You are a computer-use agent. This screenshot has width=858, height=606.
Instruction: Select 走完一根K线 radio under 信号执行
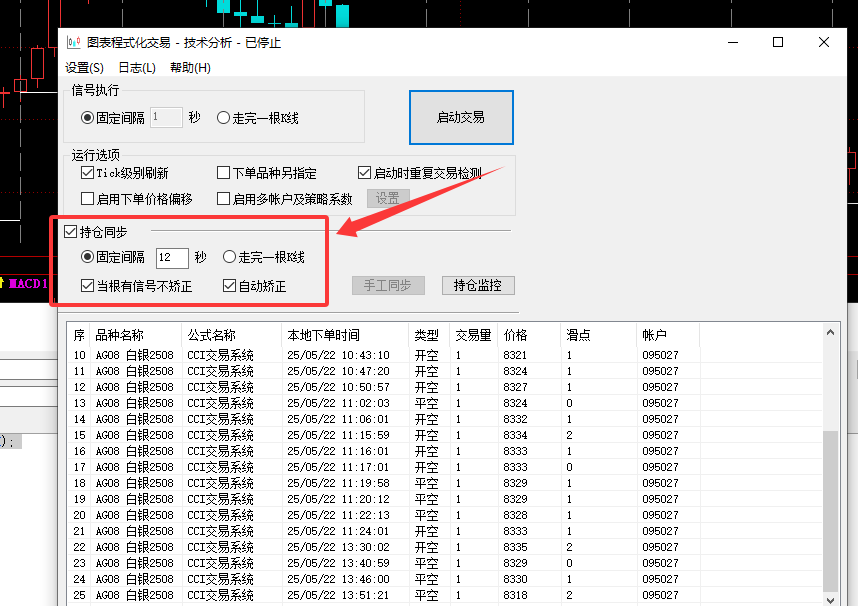pos(223,118)
